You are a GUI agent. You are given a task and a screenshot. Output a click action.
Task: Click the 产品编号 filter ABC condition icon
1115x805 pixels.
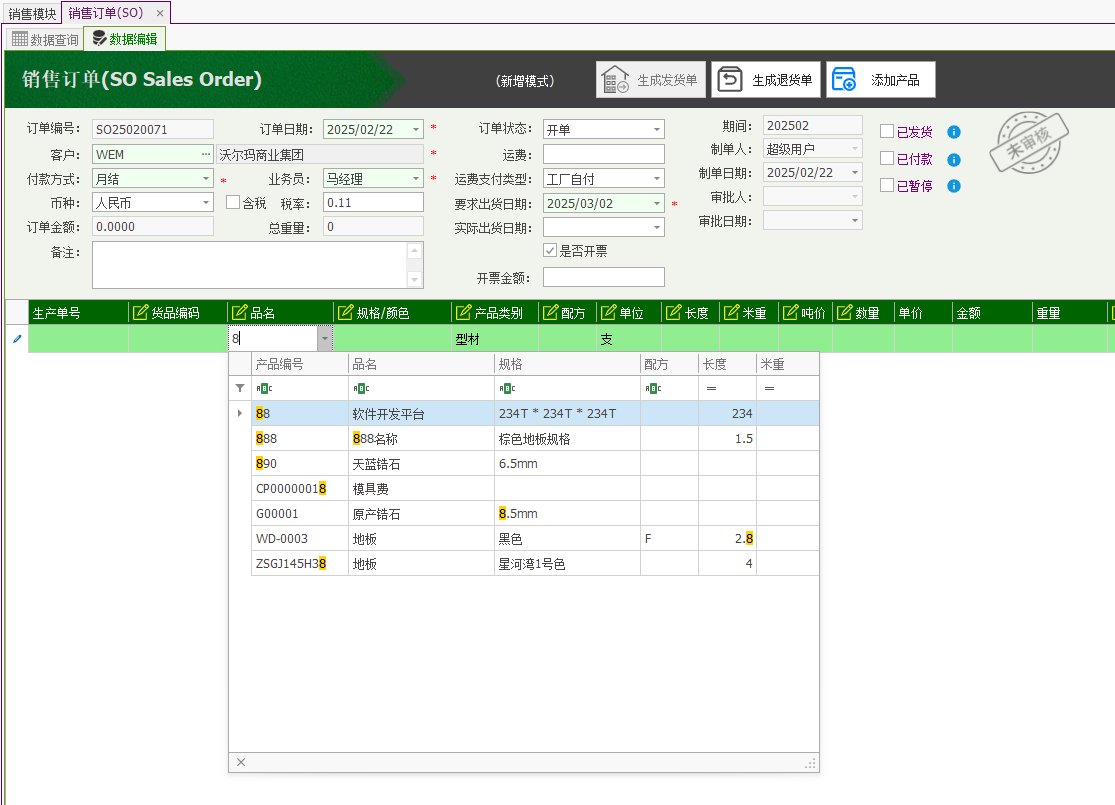pos(265,388)
